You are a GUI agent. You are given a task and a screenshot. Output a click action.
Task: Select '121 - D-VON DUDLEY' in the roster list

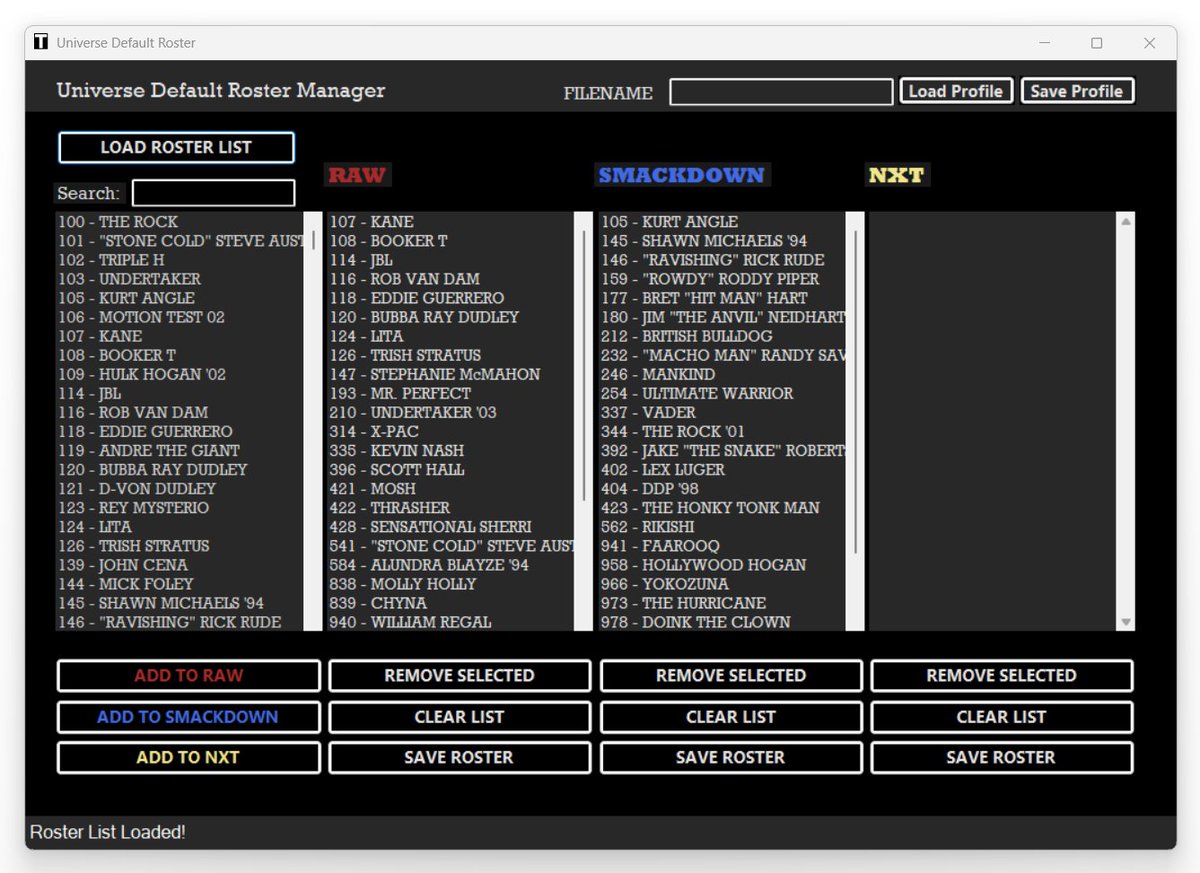pos(179,488)
